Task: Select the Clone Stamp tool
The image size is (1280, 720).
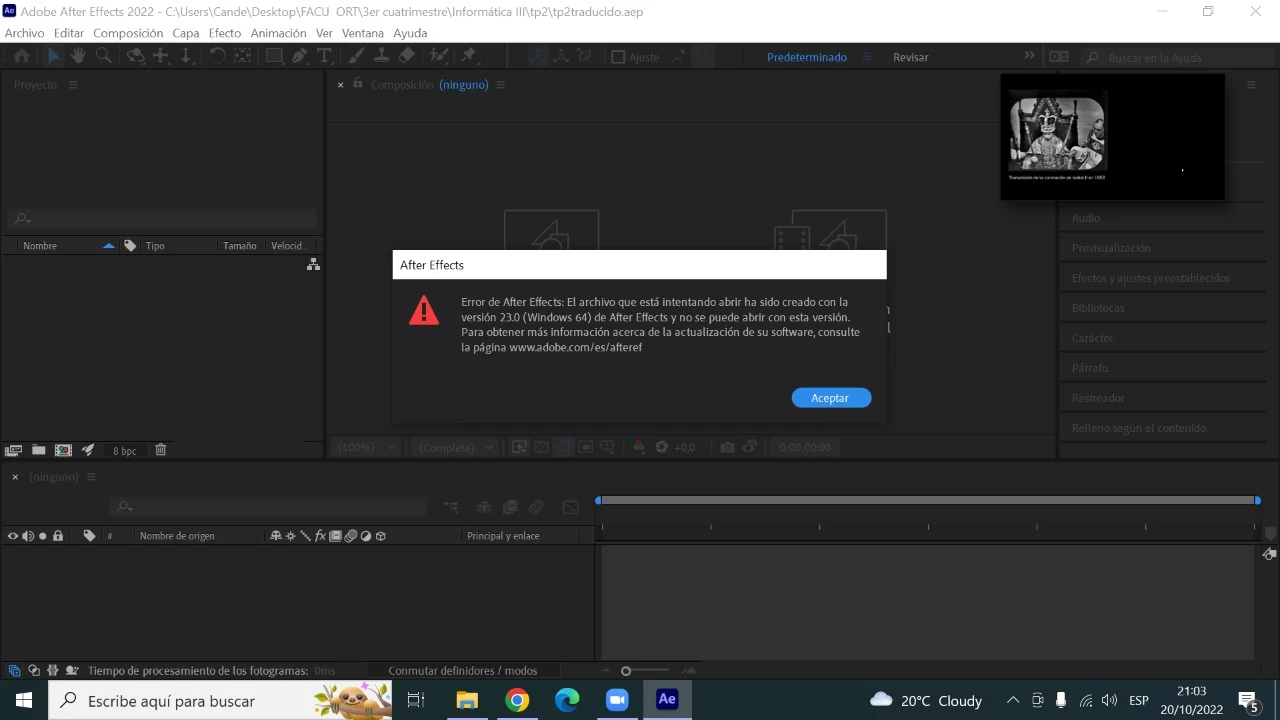Action: [381, 56]
